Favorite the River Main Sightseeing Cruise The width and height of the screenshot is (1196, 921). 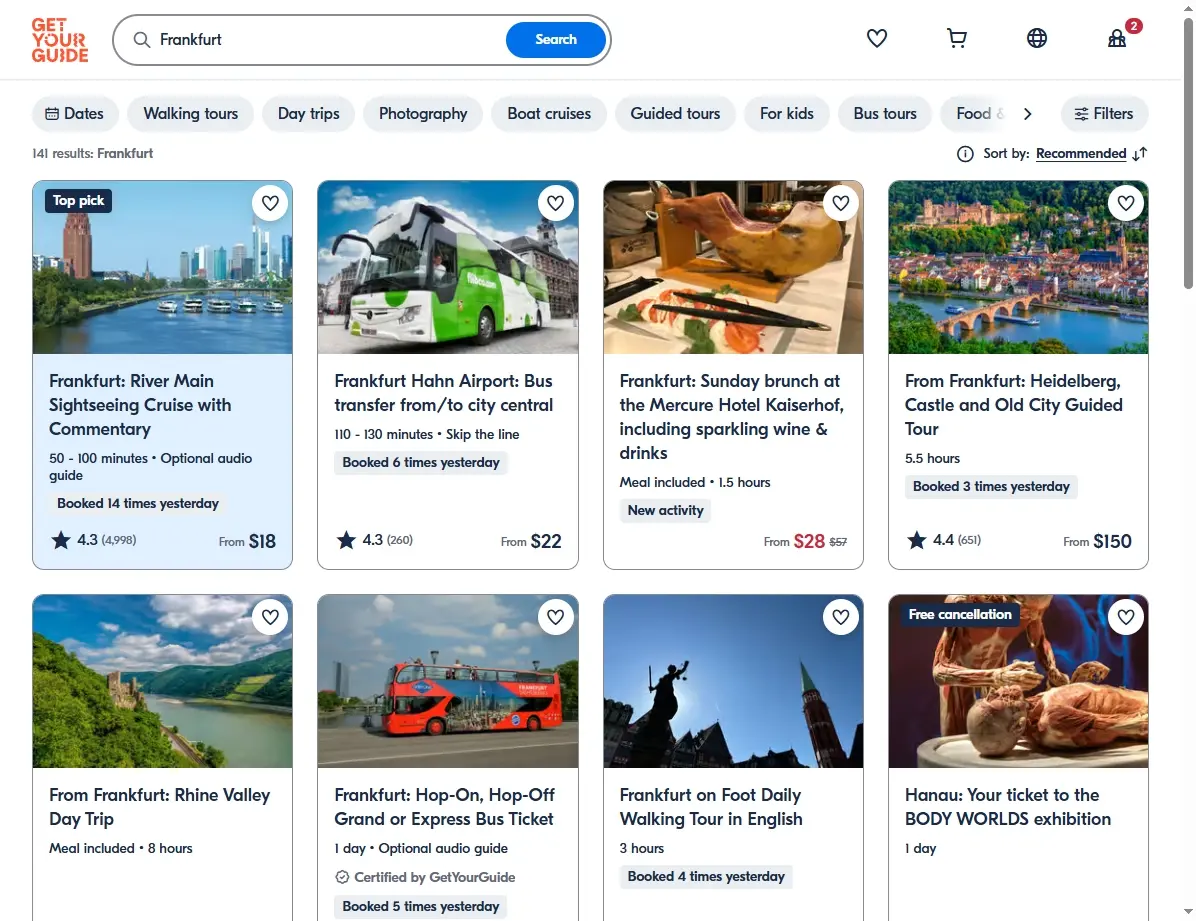click(270, 203)
